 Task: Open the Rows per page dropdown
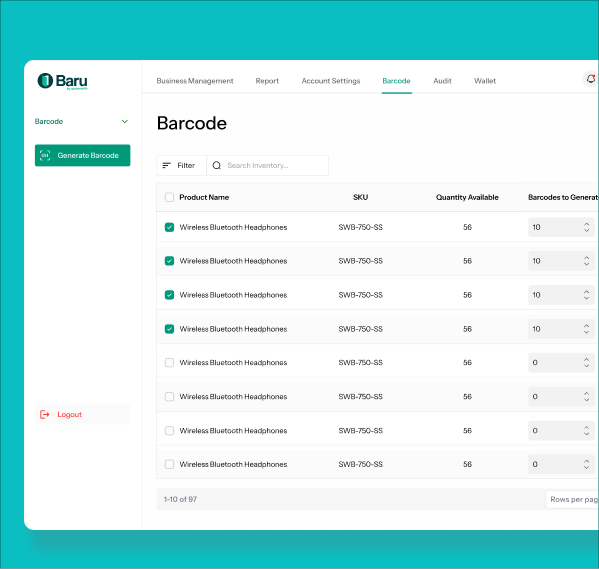click(x=572, y=499)
